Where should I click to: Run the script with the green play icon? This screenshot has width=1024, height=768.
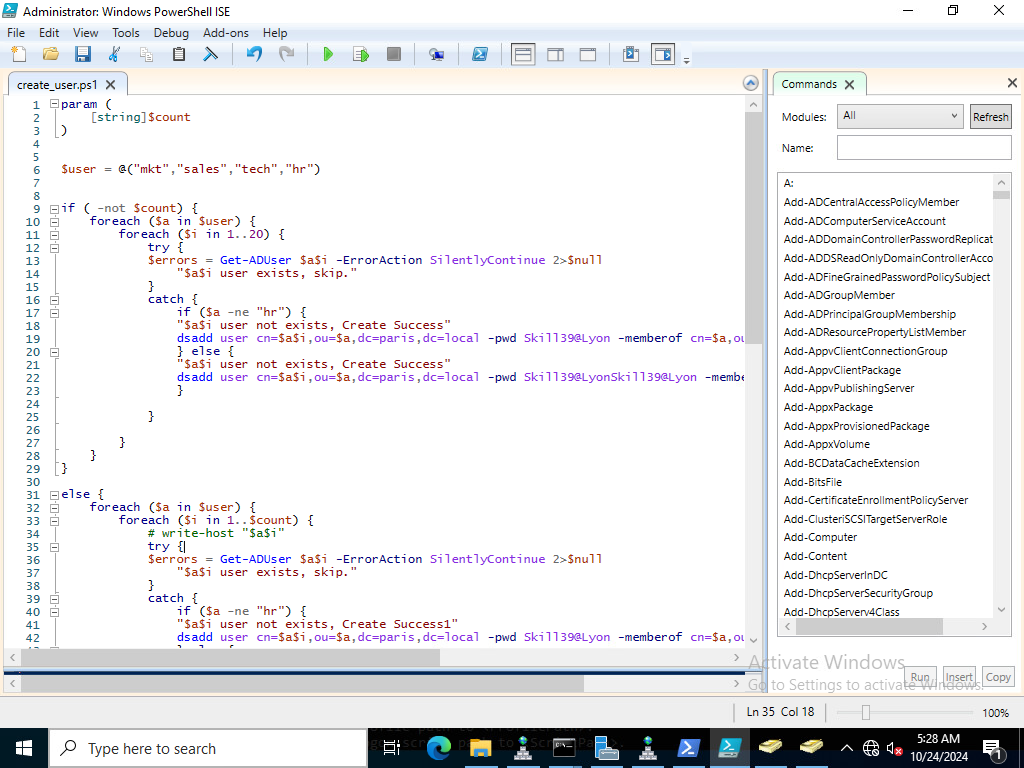point(328,54)
